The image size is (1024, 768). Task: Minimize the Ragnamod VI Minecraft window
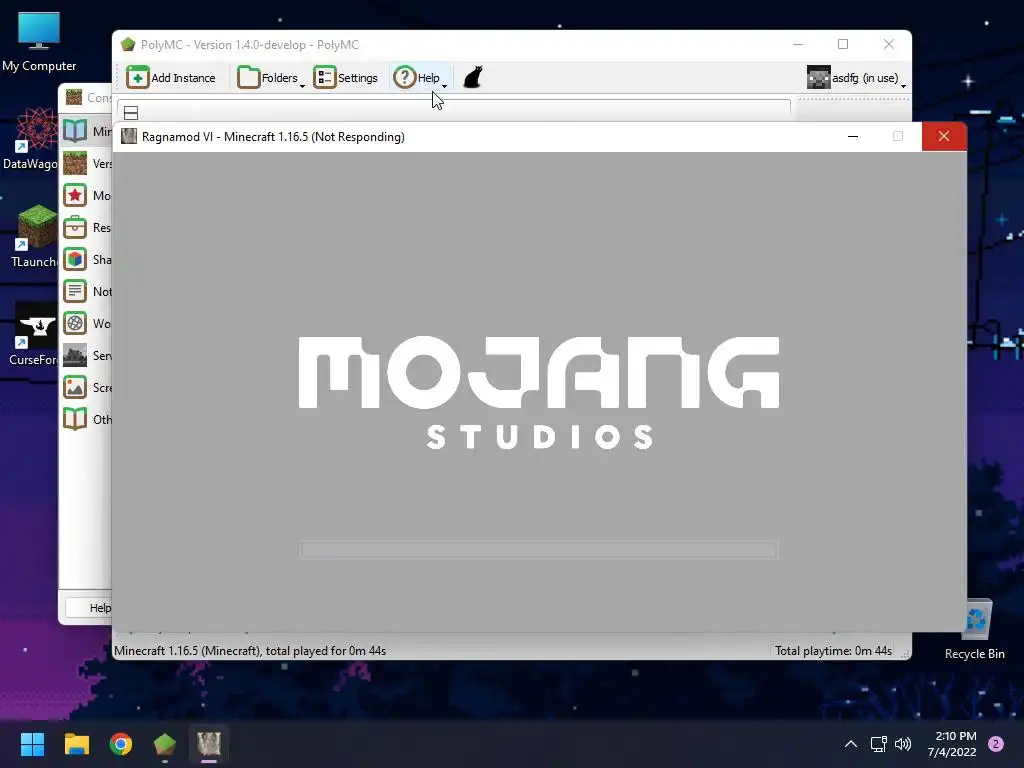point(853,136)
